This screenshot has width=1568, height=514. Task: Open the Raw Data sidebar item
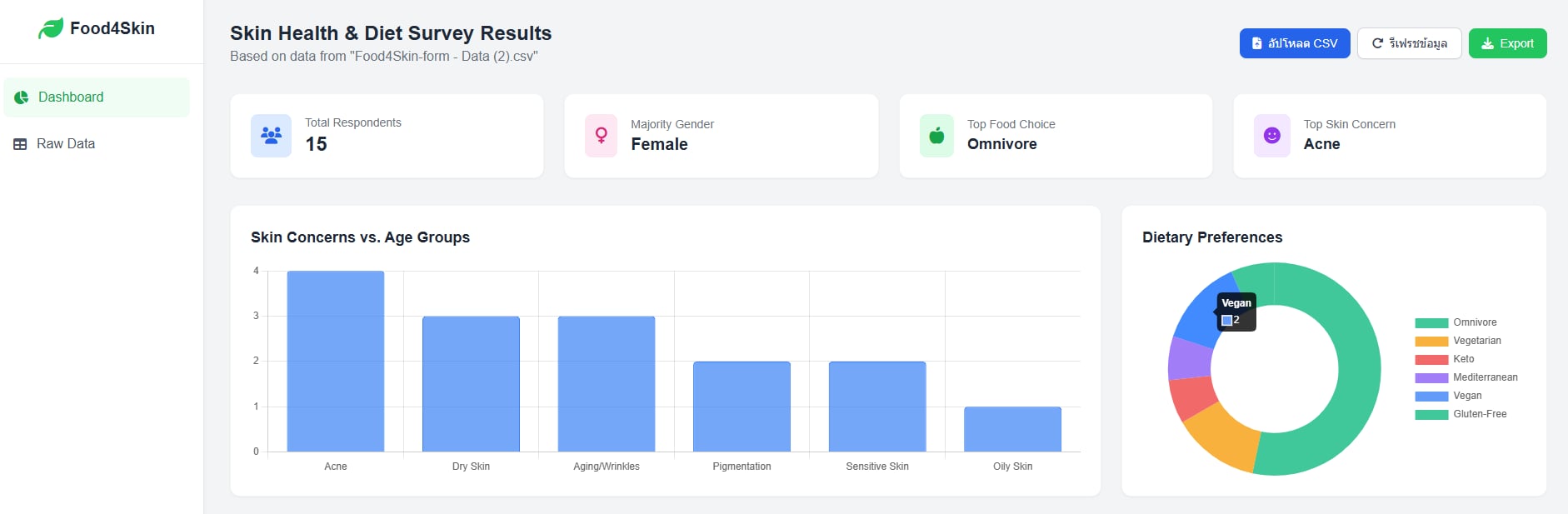click(x=97, y=144)
